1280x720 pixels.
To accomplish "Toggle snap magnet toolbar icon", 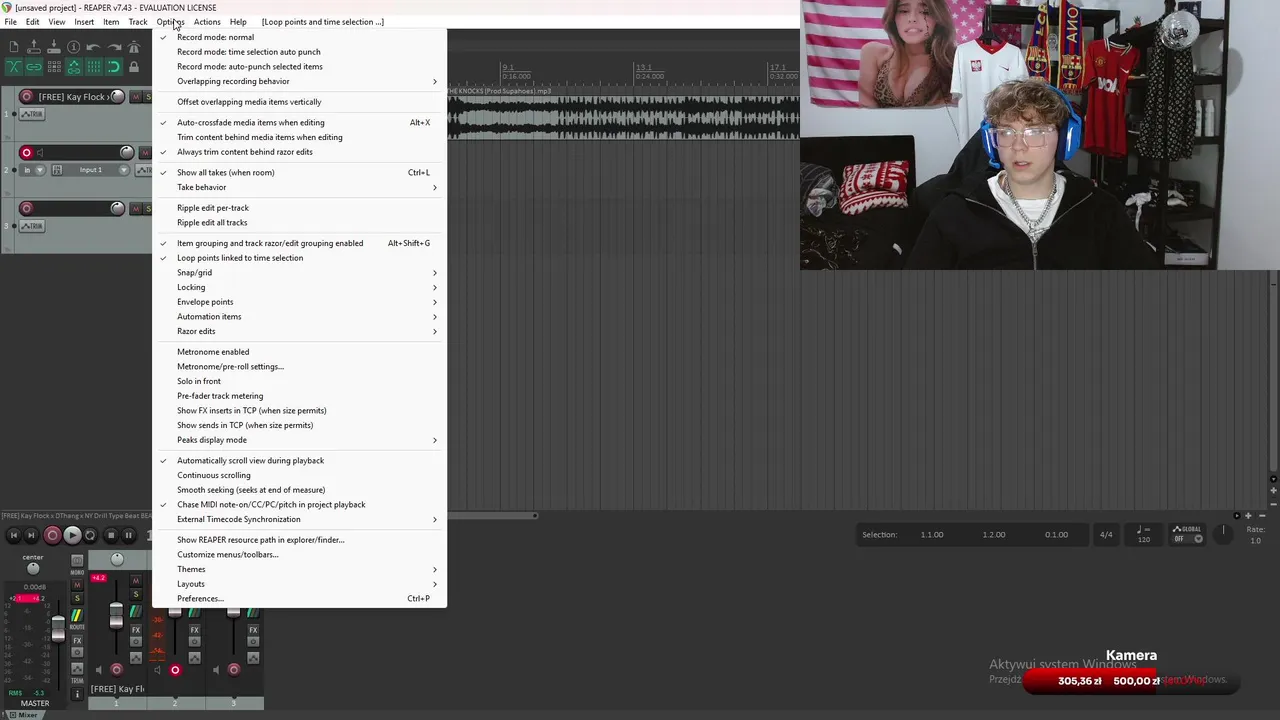I will tap(113, 67).
